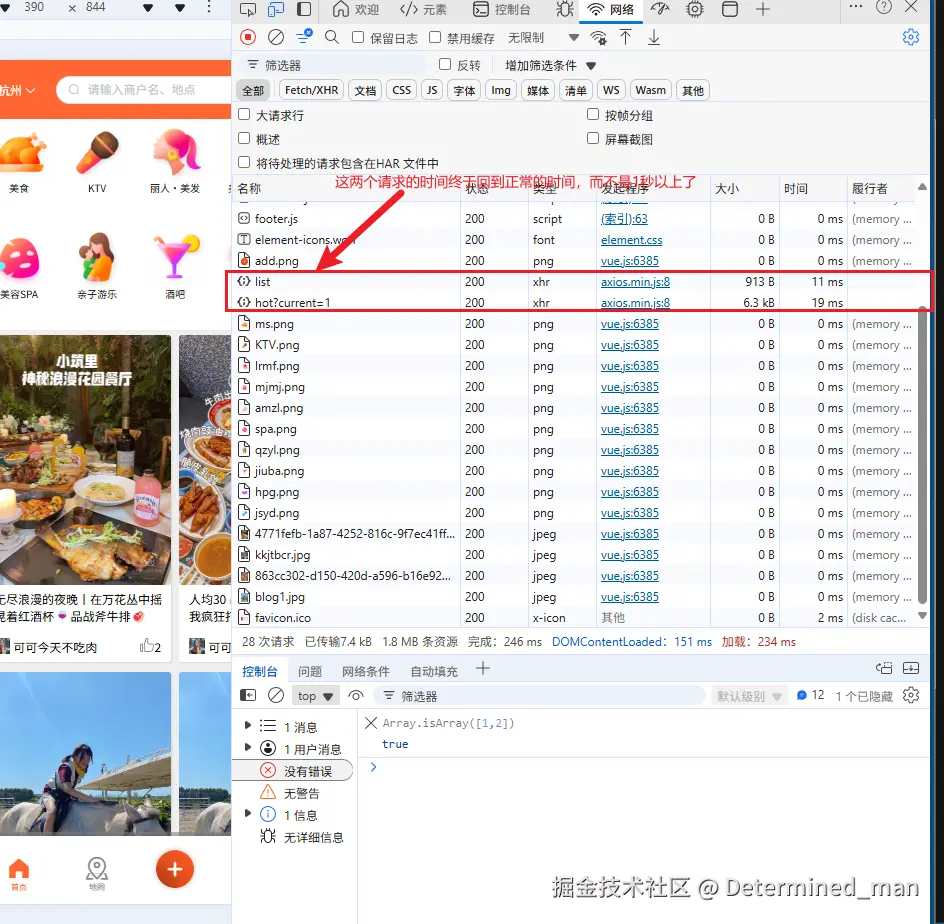Screen dimensions: 944x924
Task: Clear the network log
Action: click(x=276, y=37)
